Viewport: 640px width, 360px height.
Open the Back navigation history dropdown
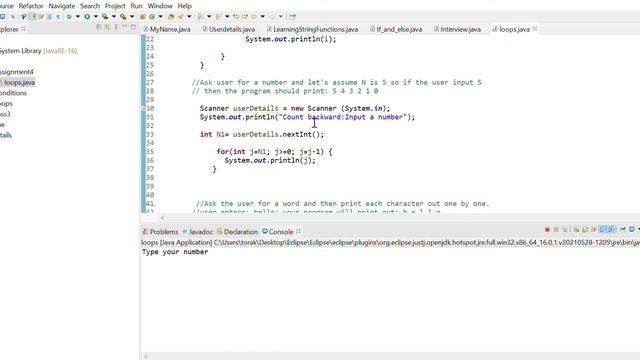tap(262, 17)
